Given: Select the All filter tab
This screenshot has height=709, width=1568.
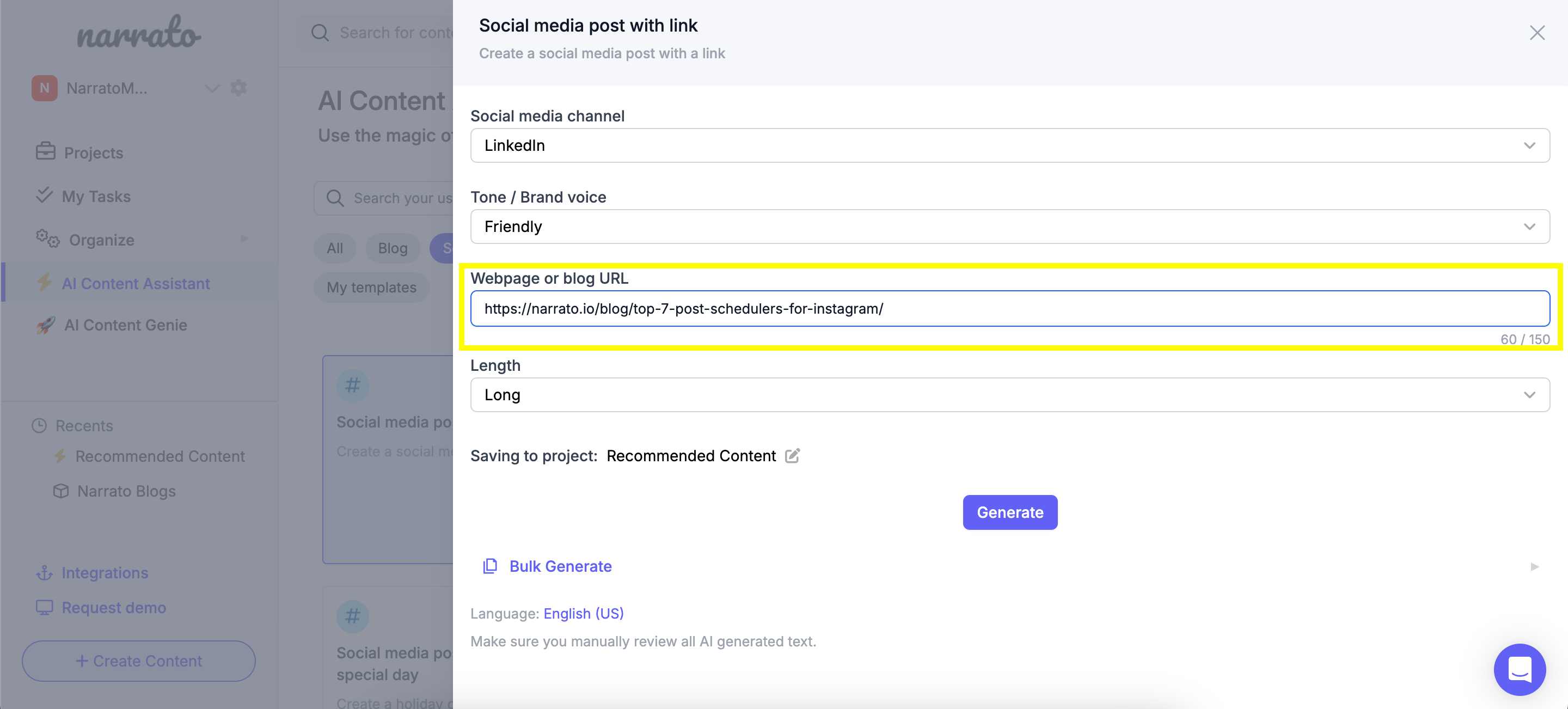Looking at the screenshot, I should point(335,248).
